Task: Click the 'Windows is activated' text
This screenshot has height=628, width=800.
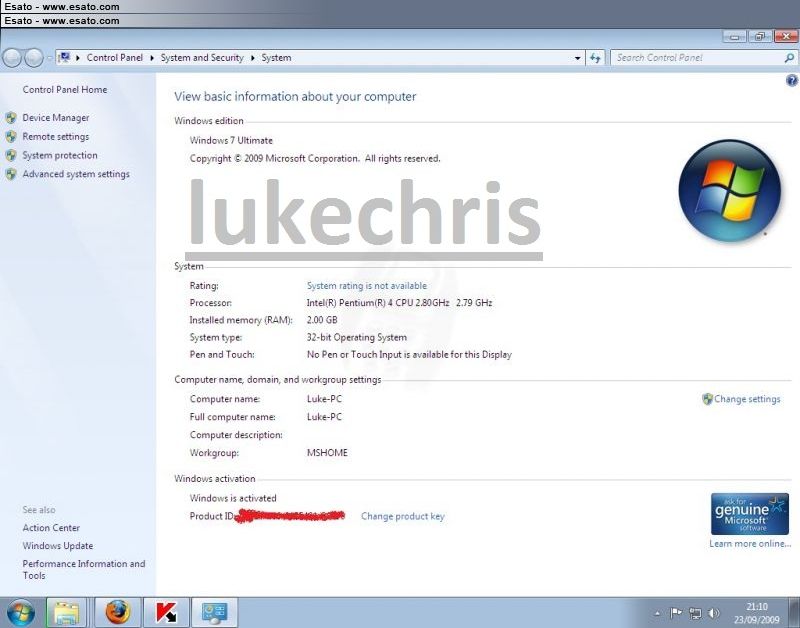Action: click(233, 498)
